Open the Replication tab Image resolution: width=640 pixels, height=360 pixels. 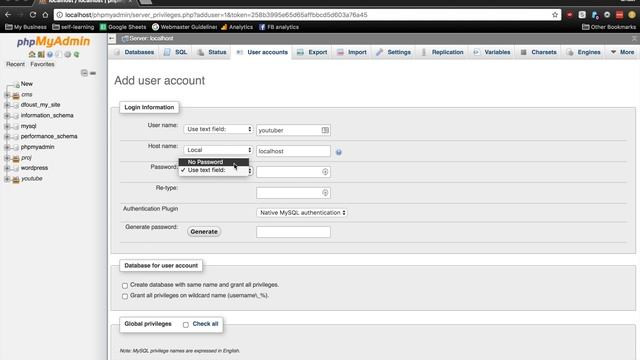point(442,52)
